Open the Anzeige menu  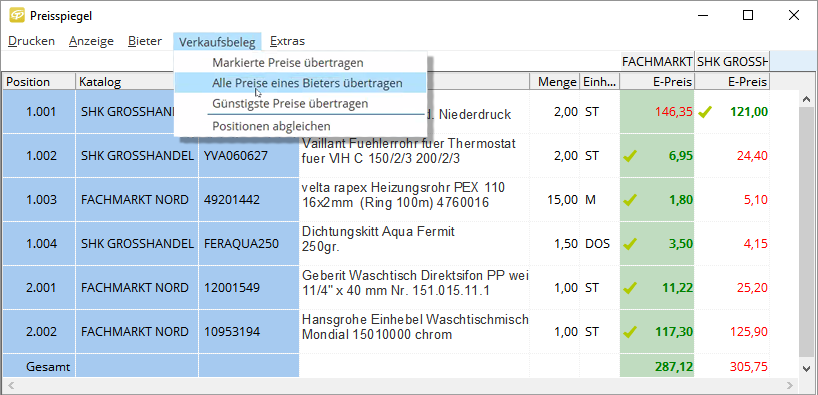coord(91,41)
